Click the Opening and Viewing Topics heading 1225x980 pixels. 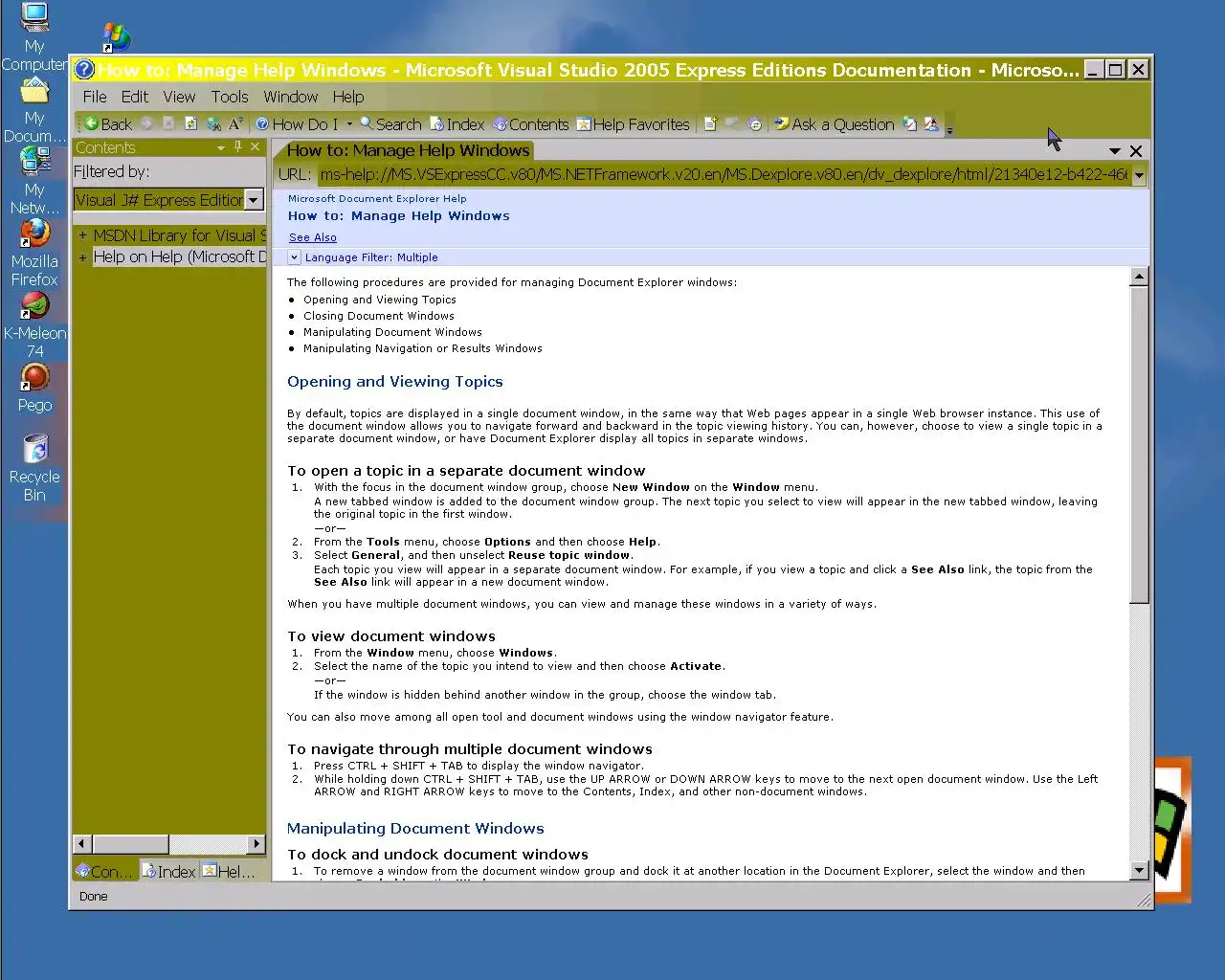[395, 381]
